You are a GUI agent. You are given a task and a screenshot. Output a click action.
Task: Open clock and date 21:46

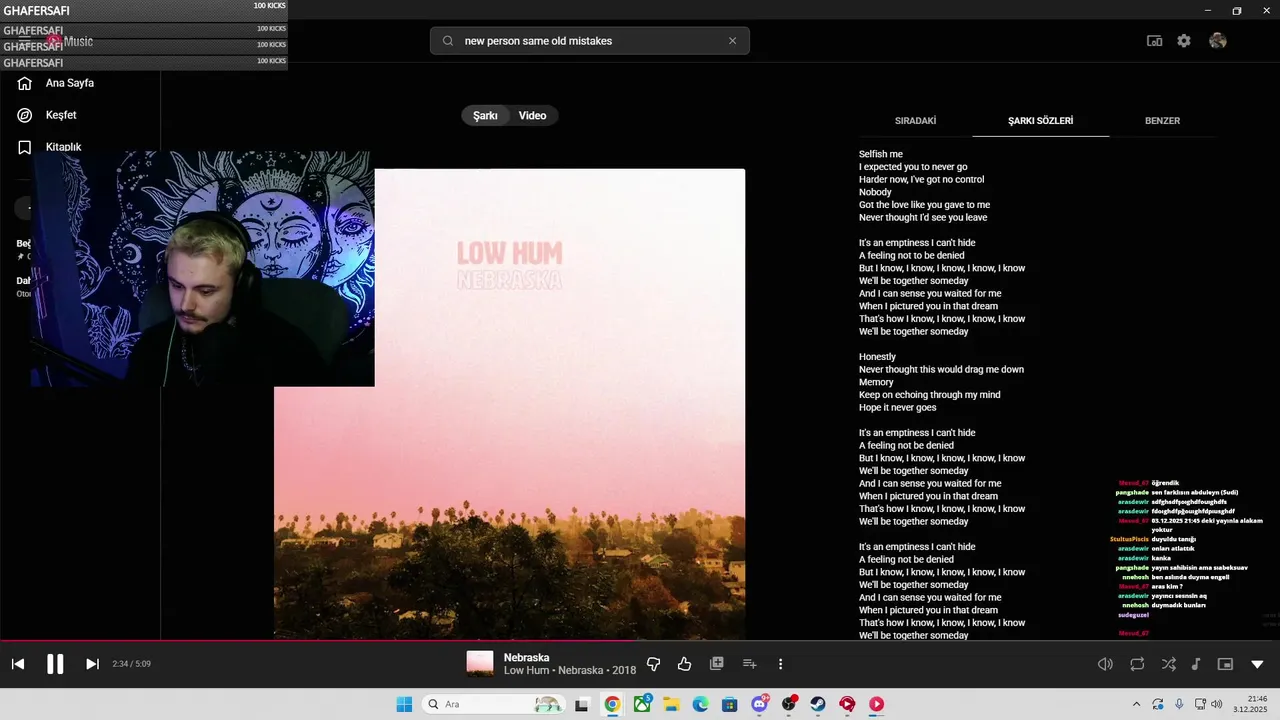(1251, 704)
